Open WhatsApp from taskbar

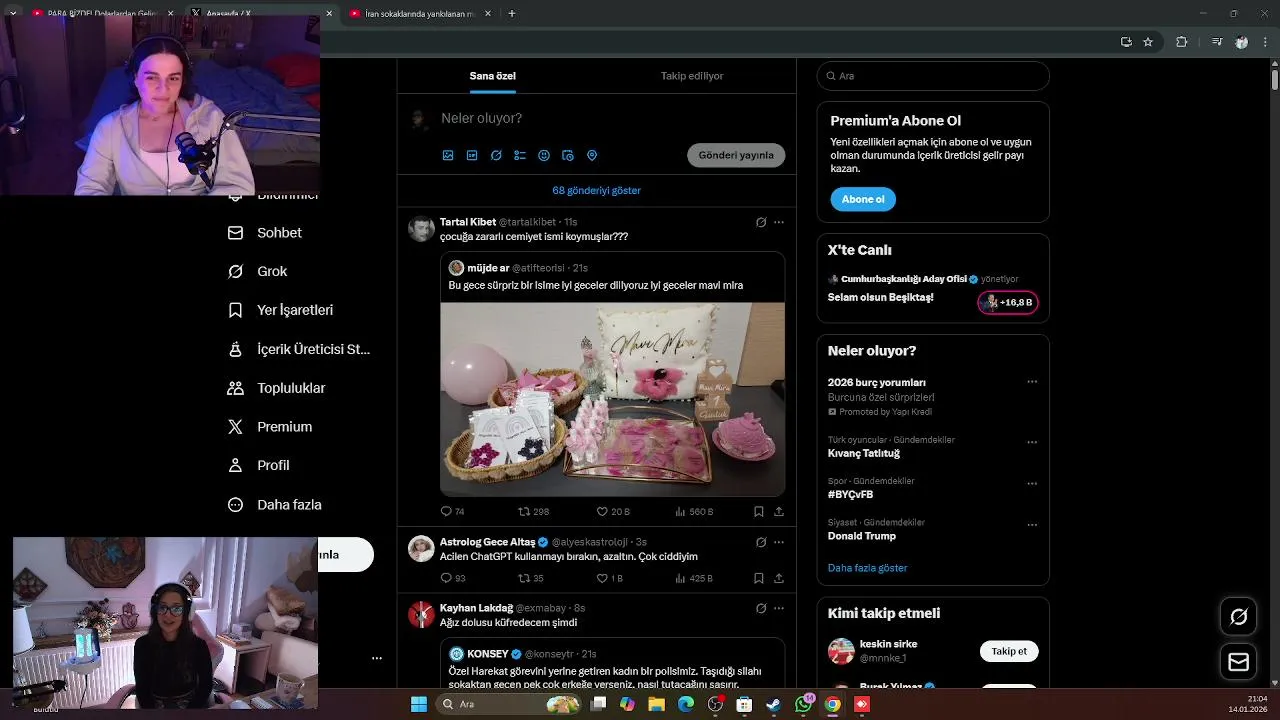click(803, 704)
